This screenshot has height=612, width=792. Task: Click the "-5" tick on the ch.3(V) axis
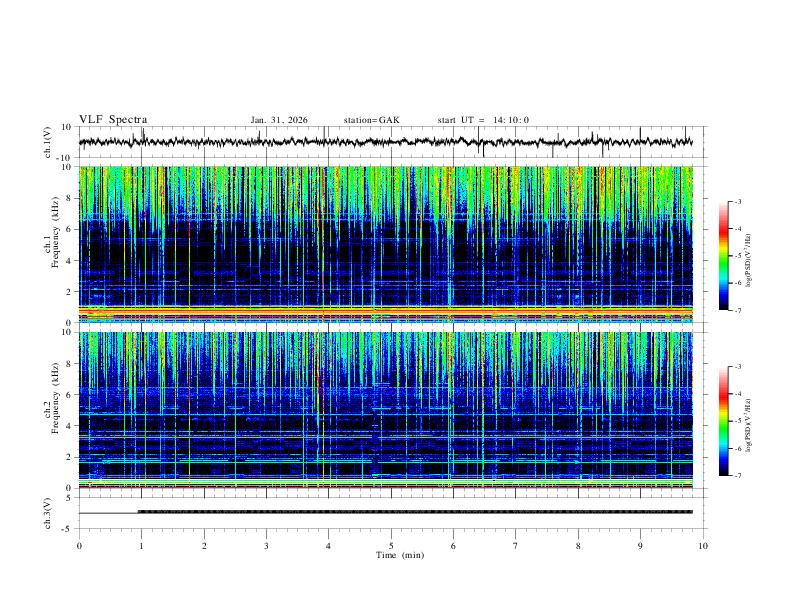pos(68,529)
